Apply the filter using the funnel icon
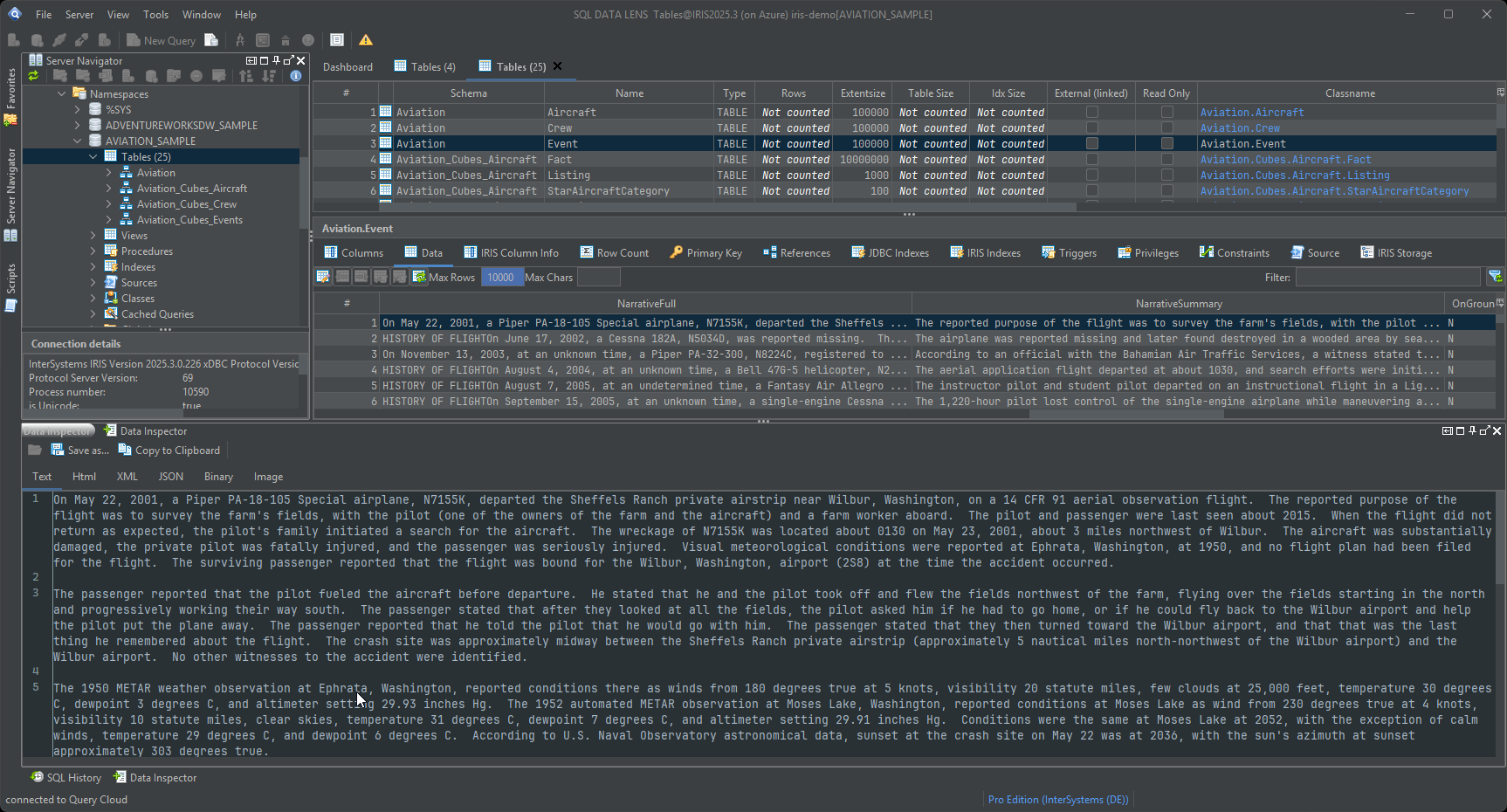The image size is (1507, 812). (x=1495, y=277)
